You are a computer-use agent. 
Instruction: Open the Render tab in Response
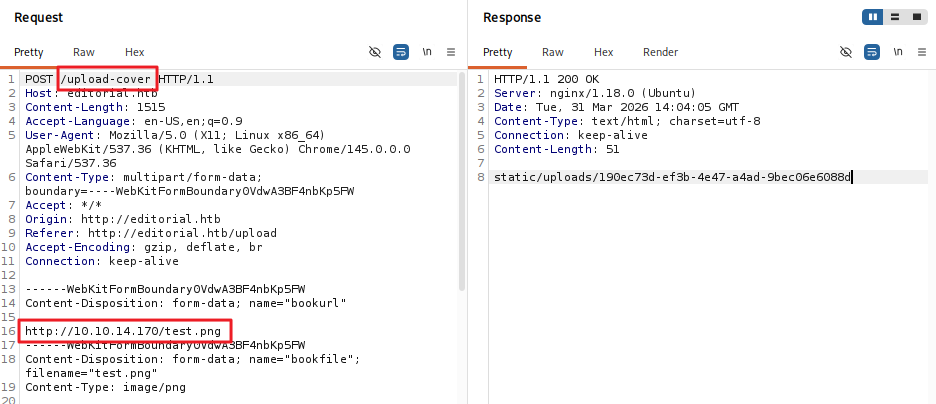[x=660, y=52]
